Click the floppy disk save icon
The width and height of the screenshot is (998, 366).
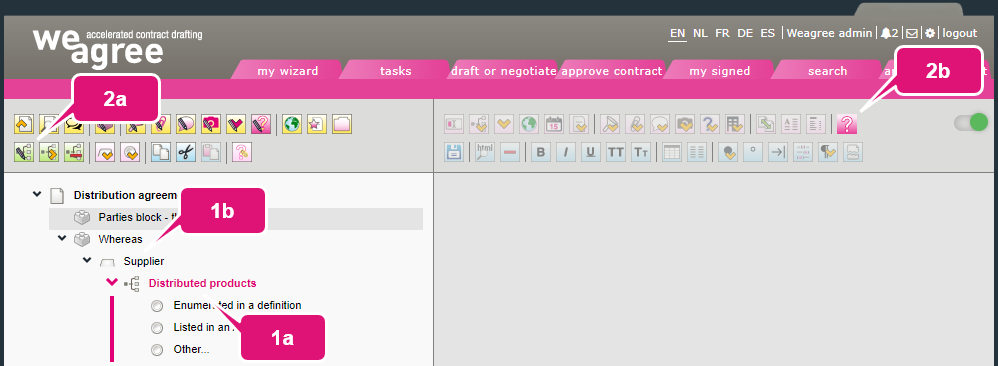click(x=454, y=152)
